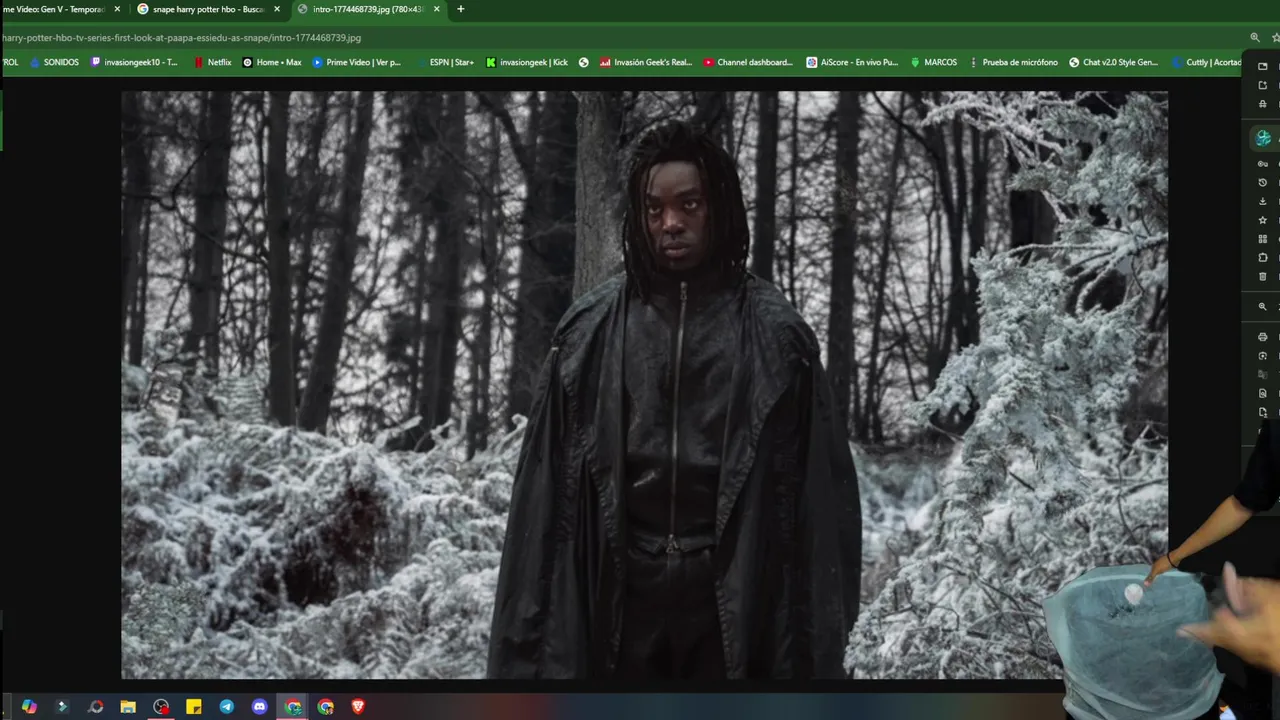Viewport: 1280px width, 720px height.
Task: Click the Google Lens search icon in menu
Action: [x=1263, y=356]
